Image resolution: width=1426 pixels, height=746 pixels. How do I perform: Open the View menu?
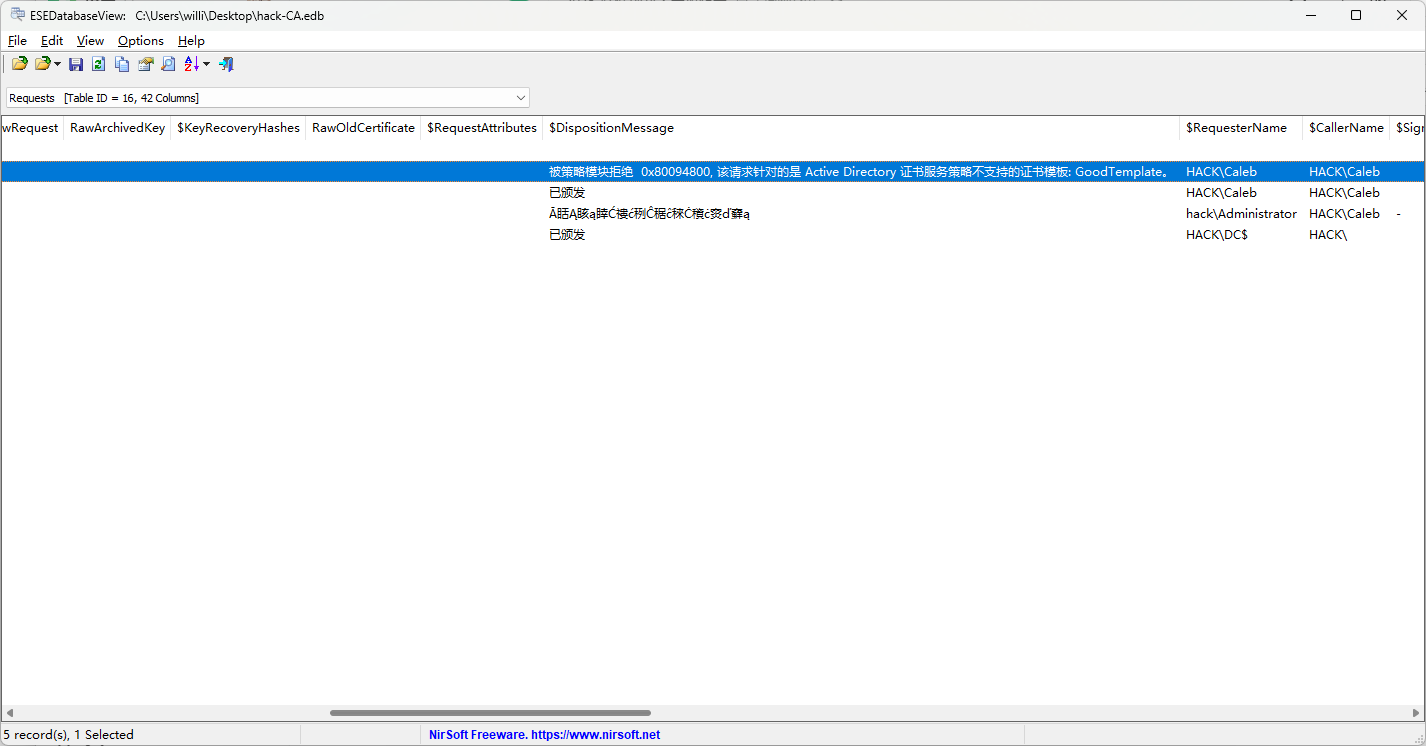tap(90, 41)
